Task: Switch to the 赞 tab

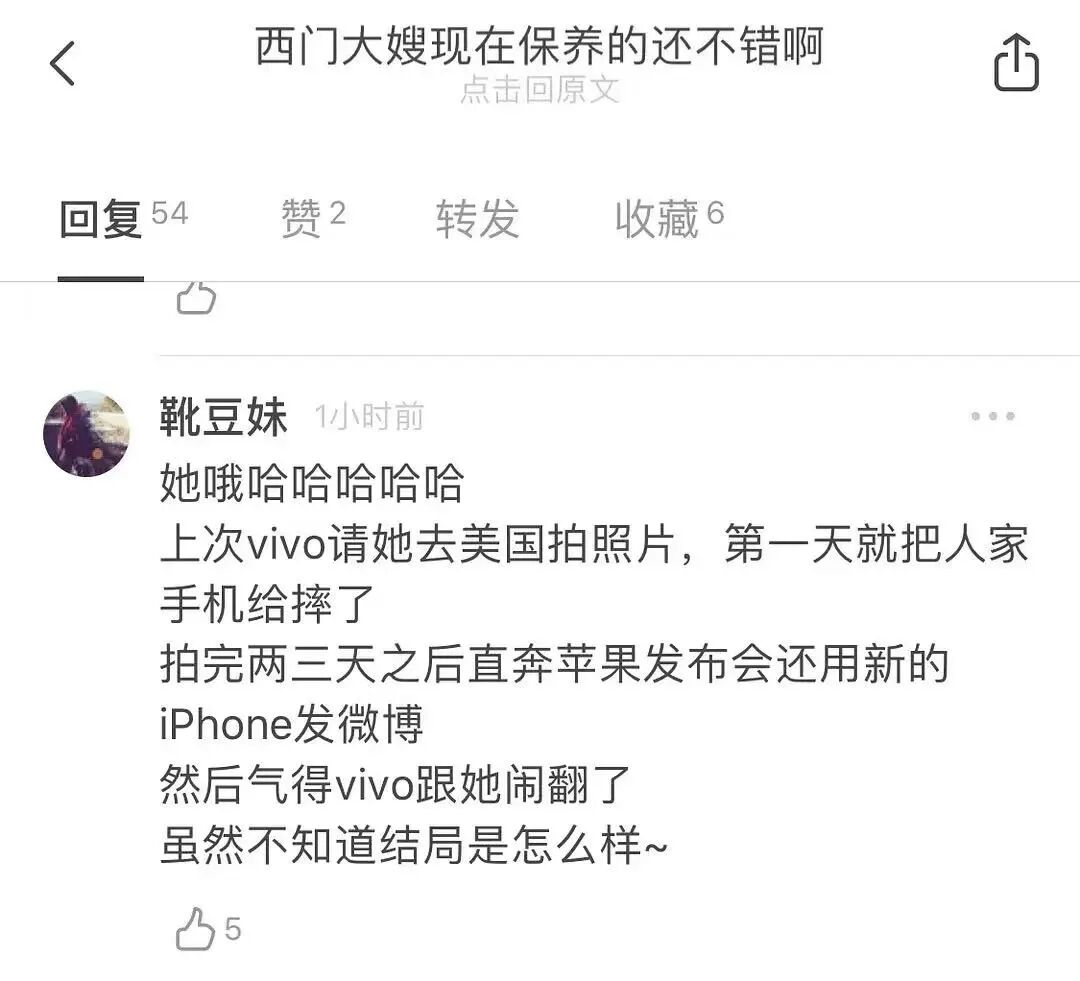Action: point(301,218)
